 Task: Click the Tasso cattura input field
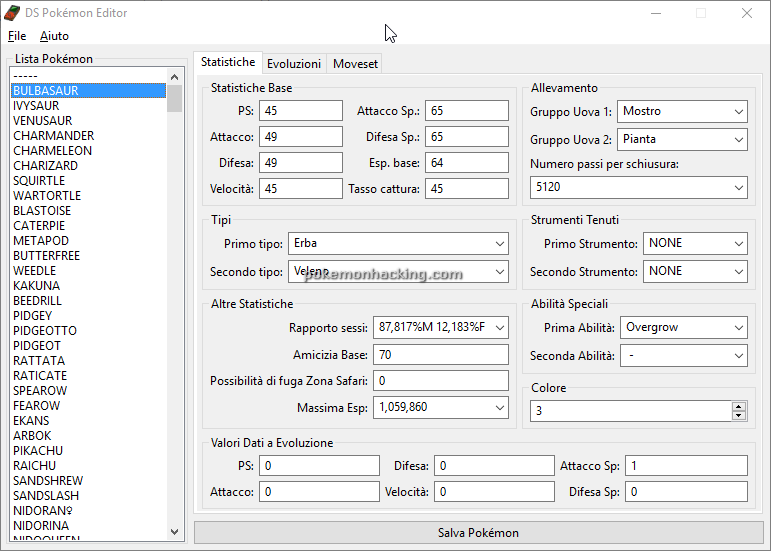click(467, 189)
